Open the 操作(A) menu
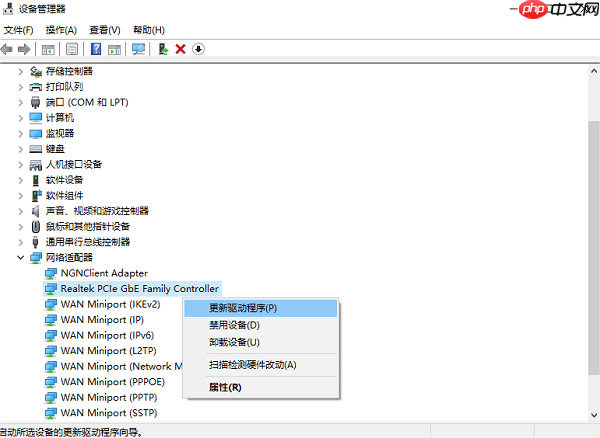 (x=61, y=30)
